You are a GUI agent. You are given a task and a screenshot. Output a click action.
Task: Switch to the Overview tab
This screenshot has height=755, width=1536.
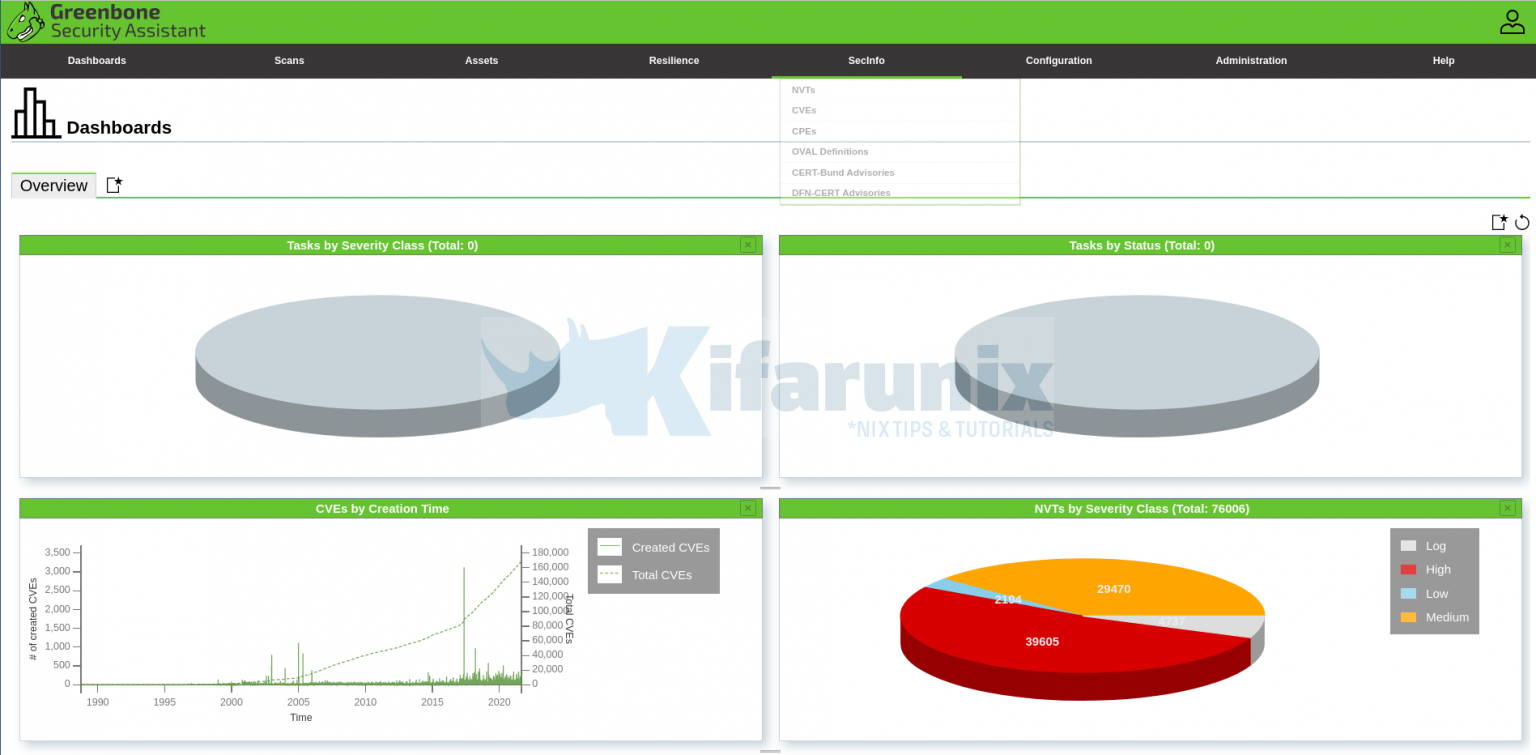coord(52,185)
